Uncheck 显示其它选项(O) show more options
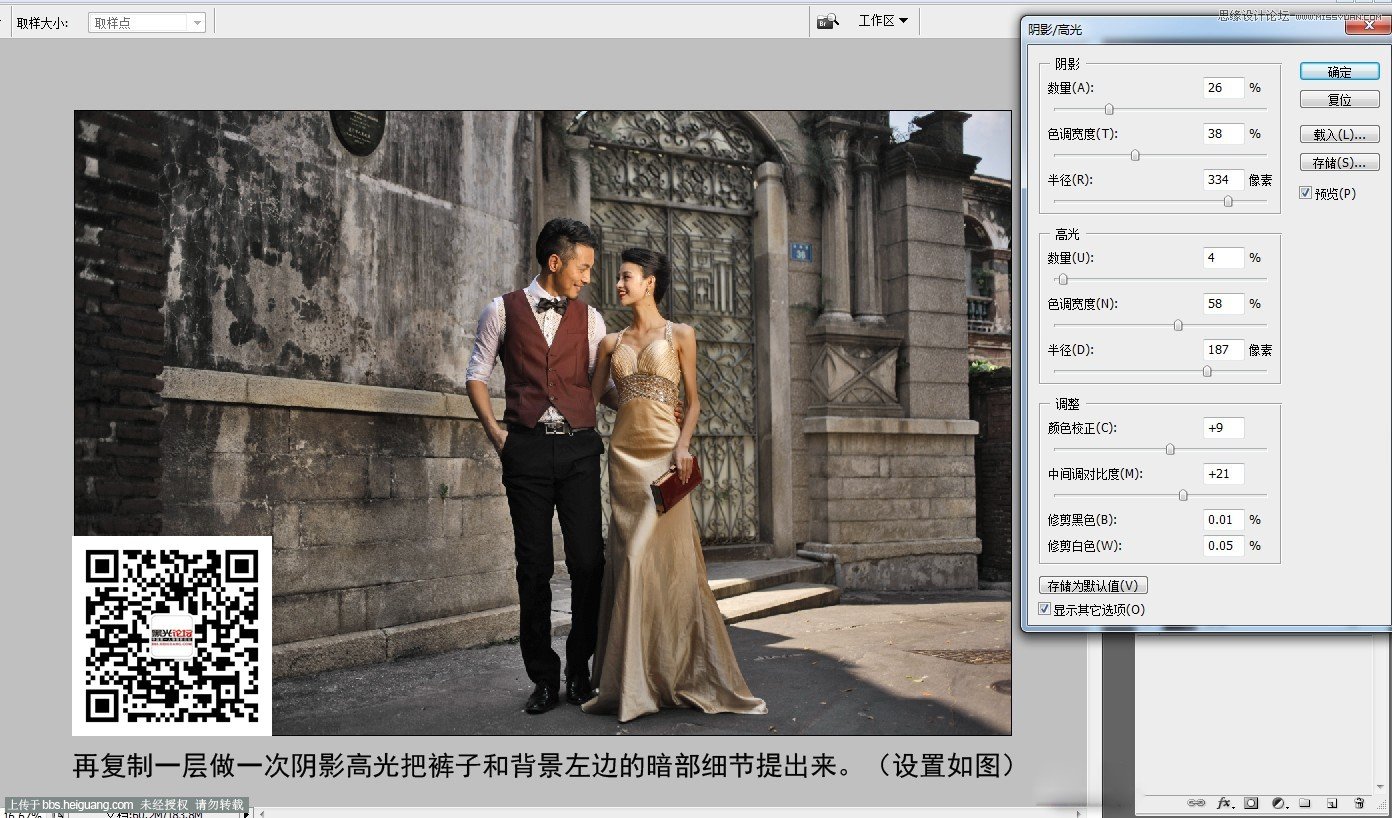Screen dimensions: 1392x818 point(1045,609)
